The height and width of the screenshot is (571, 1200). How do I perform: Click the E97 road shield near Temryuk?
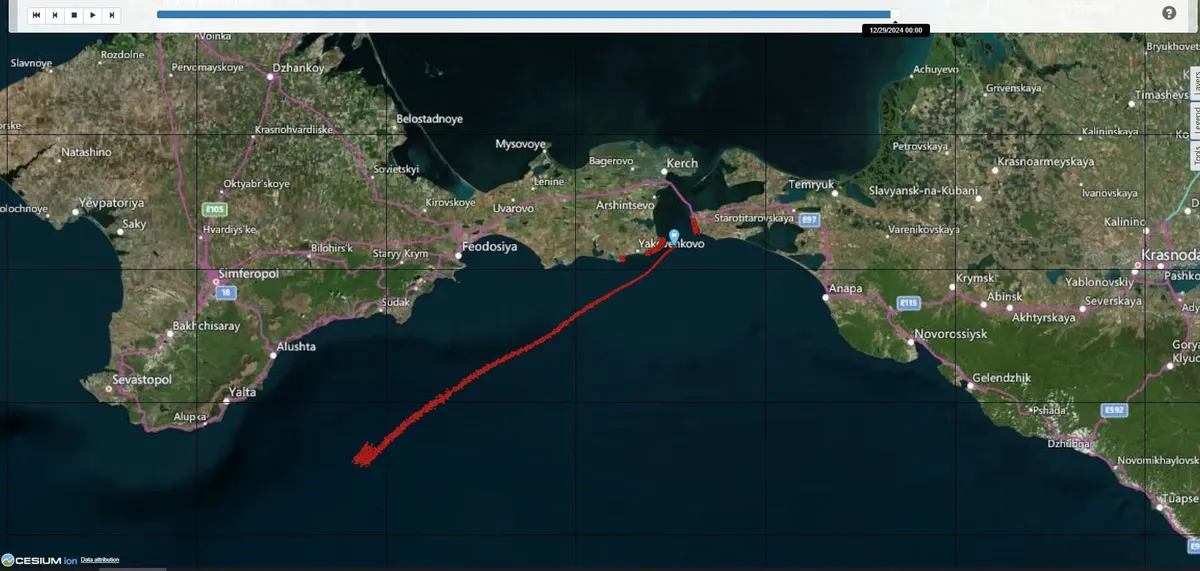(810, 219)
